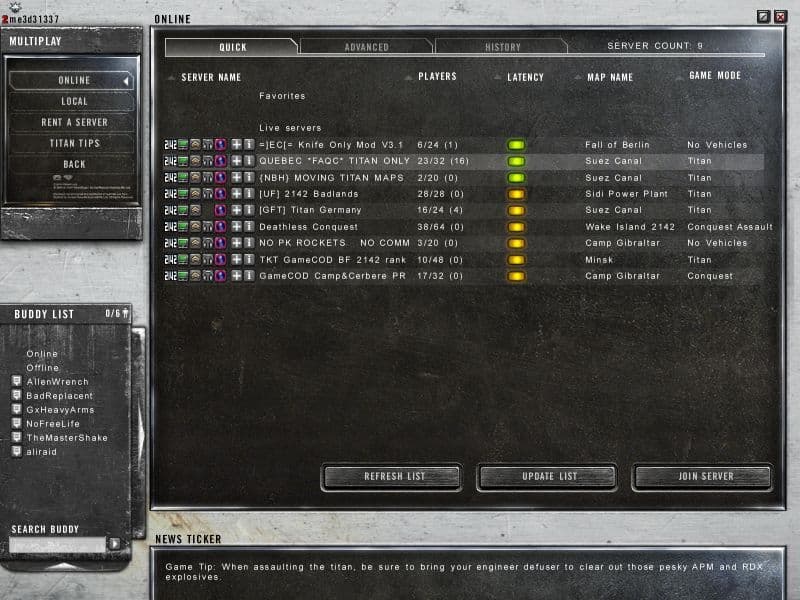Sort server list by Server Name

tap(211, 78)
